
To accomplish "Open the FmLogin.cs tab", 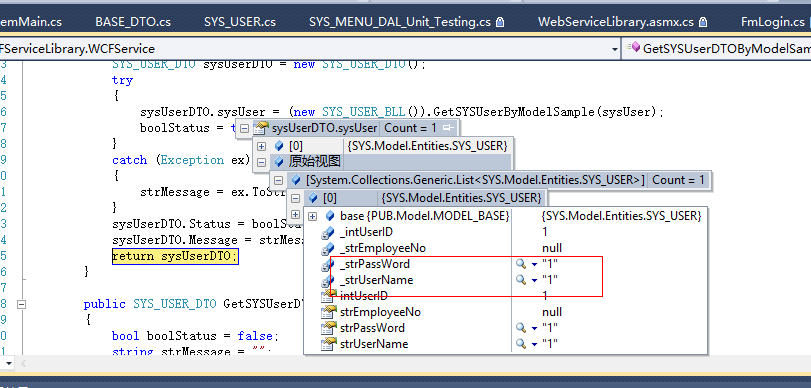I will coord(773,22).
